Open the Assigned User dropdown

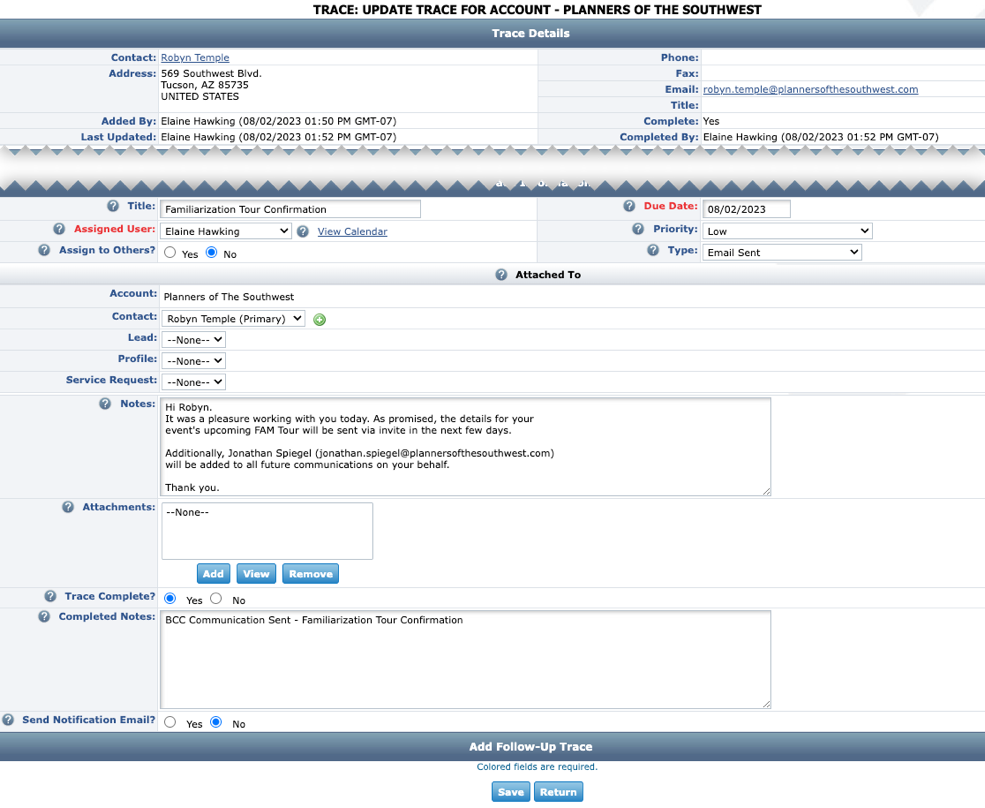point(226,231)
